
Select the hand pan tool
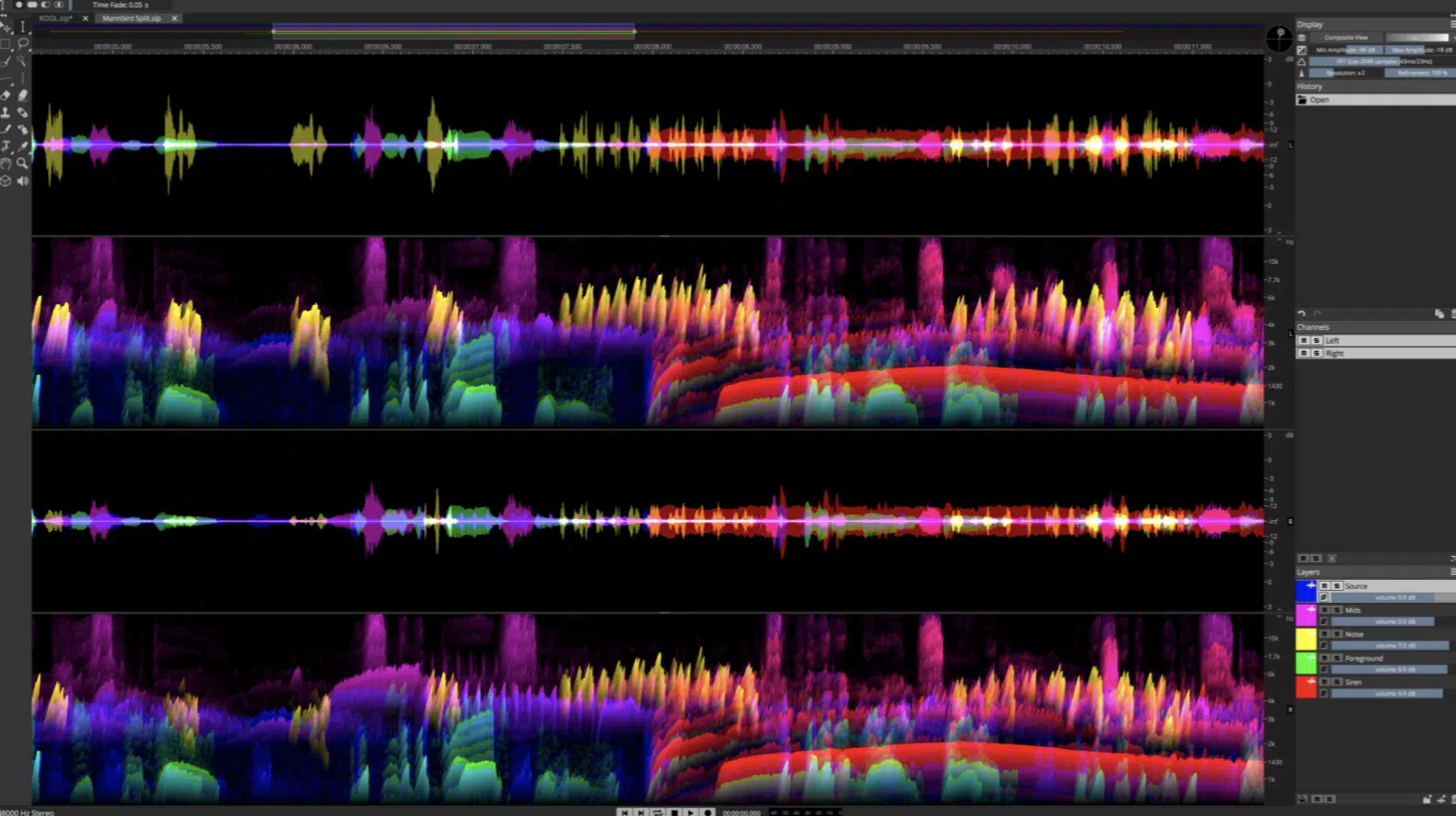[6, 163]
